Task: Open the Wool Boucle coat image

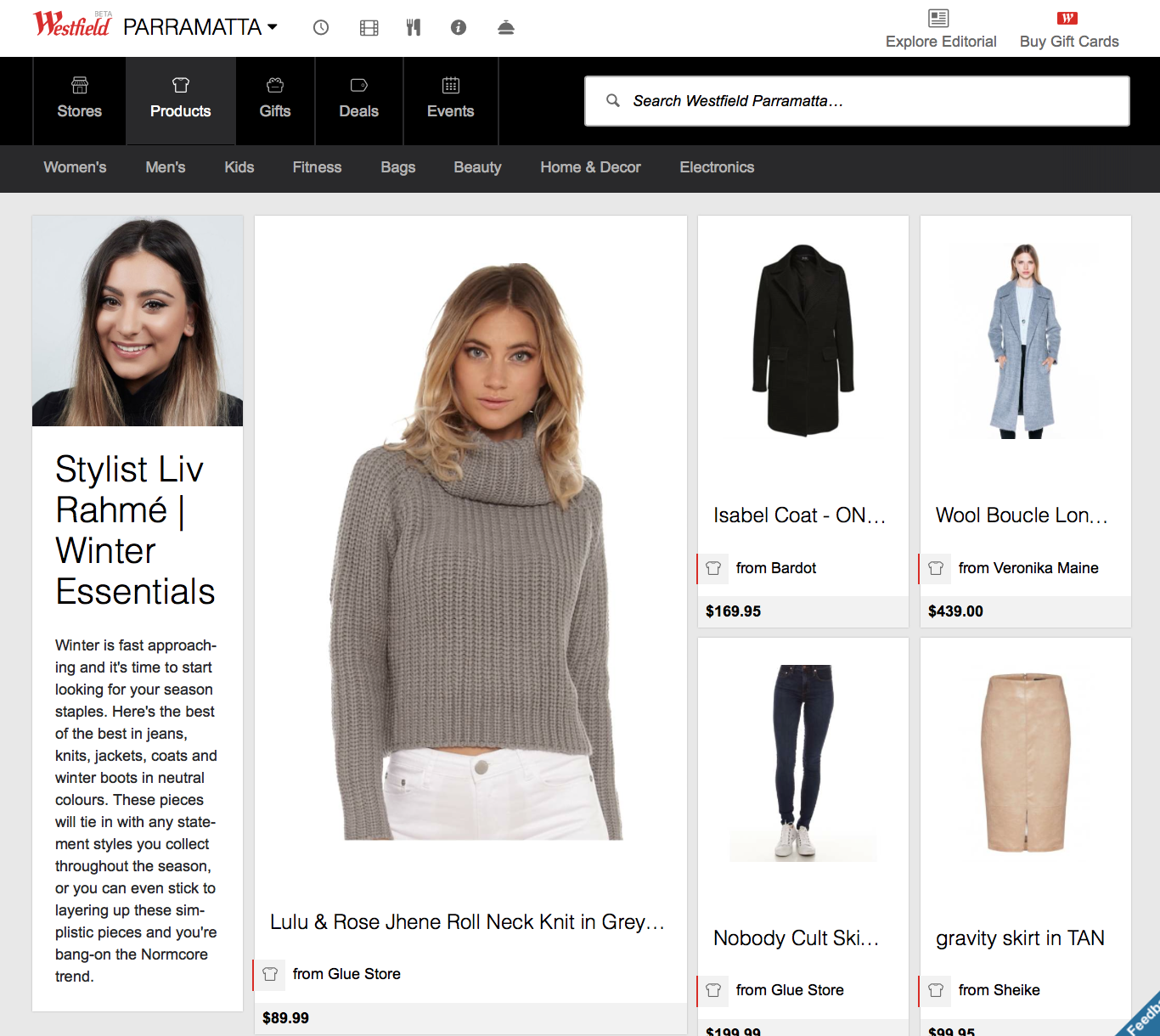Action: point(1026,341)
